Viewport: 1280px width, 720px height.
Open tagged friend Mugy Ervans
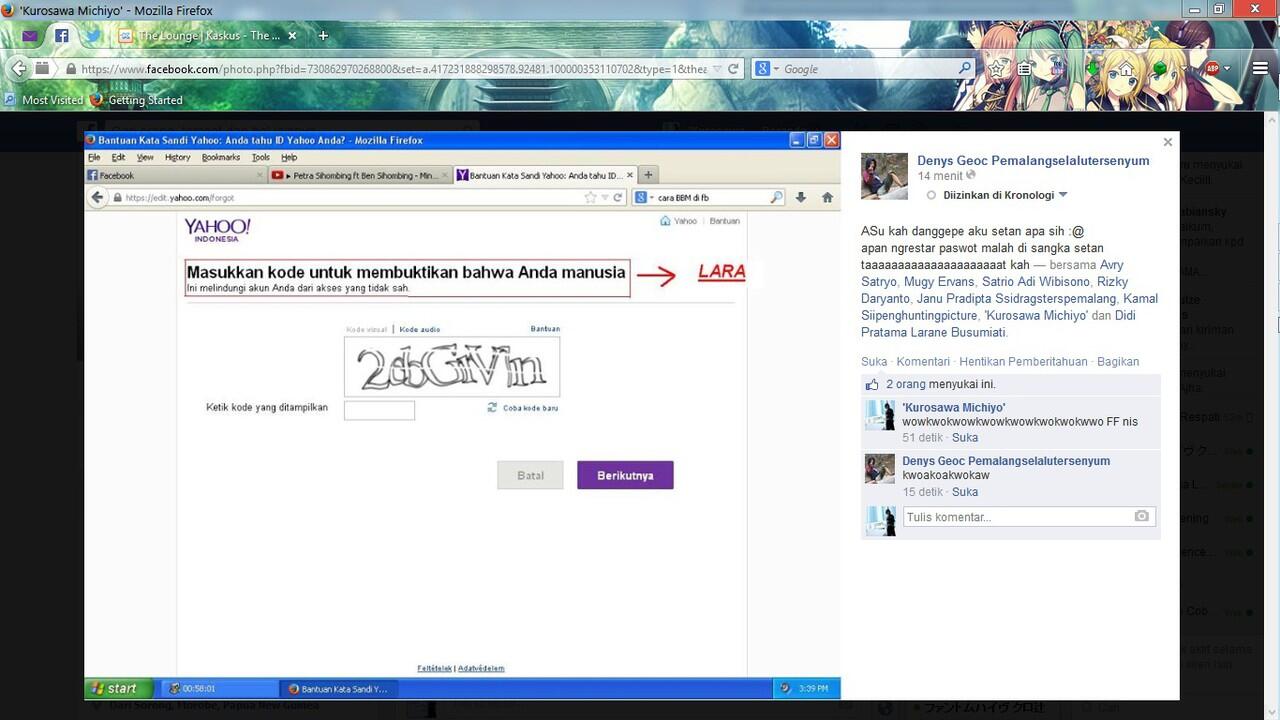[937, 282]
